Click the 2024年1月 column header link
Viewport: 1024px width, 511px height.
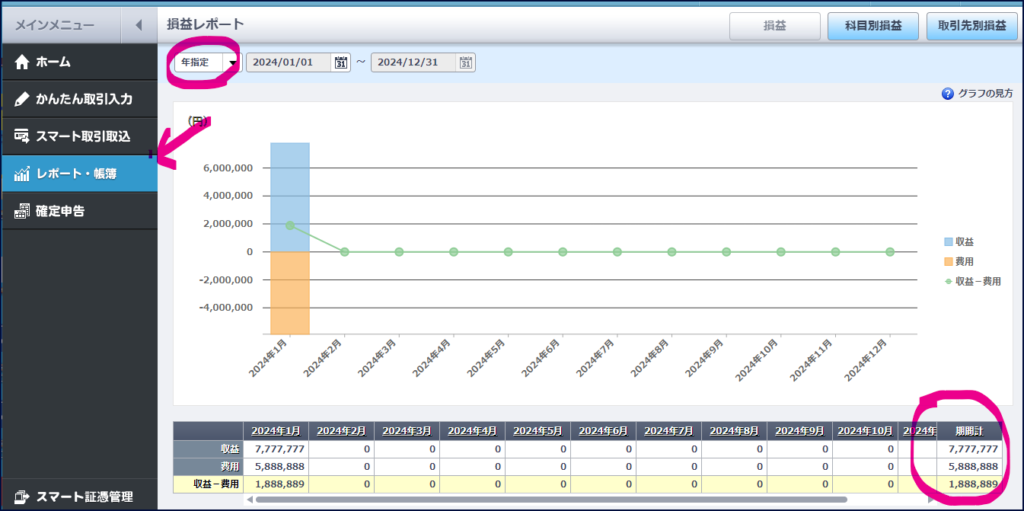[x=275, y=431]
